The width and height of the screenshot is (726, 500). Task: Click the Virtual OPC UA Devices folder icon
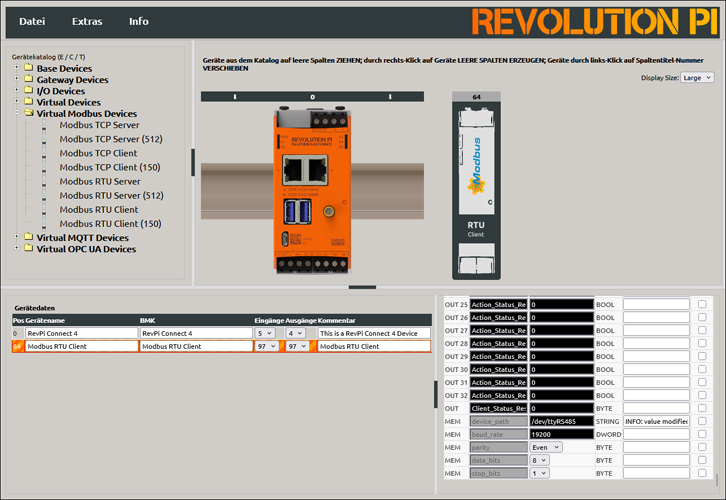tap(29, 248)
